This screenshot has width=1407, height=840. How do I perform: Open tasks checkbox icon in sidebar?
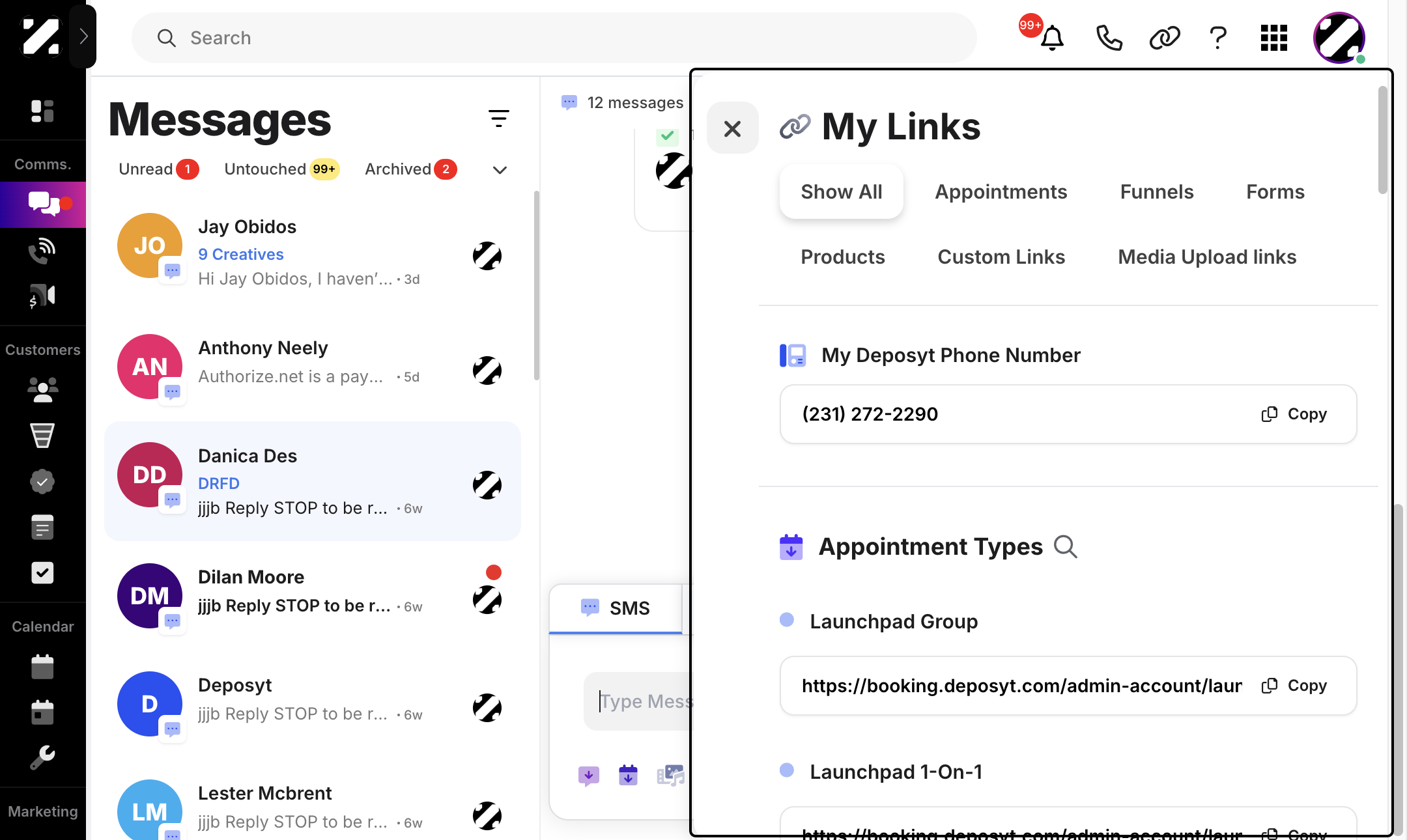pyautogui.click(x=42, y=573)
